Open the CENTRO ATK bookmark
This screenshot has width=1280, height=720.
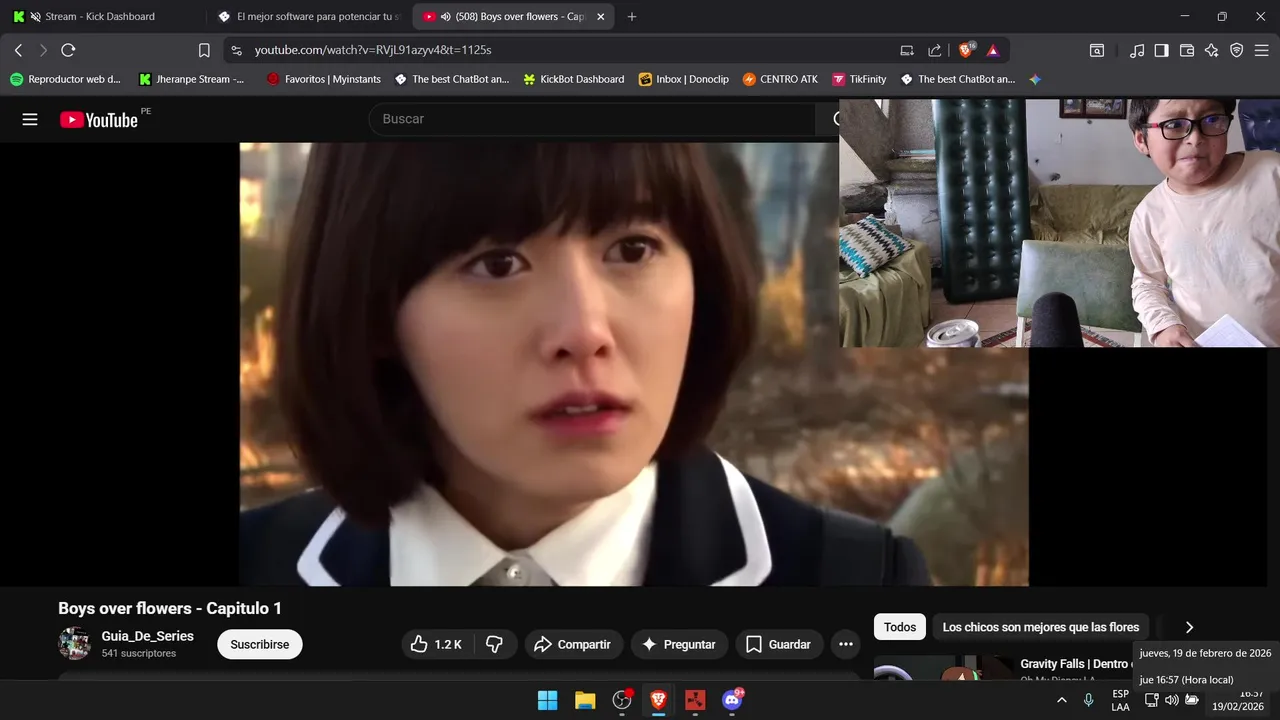[781, 79]
